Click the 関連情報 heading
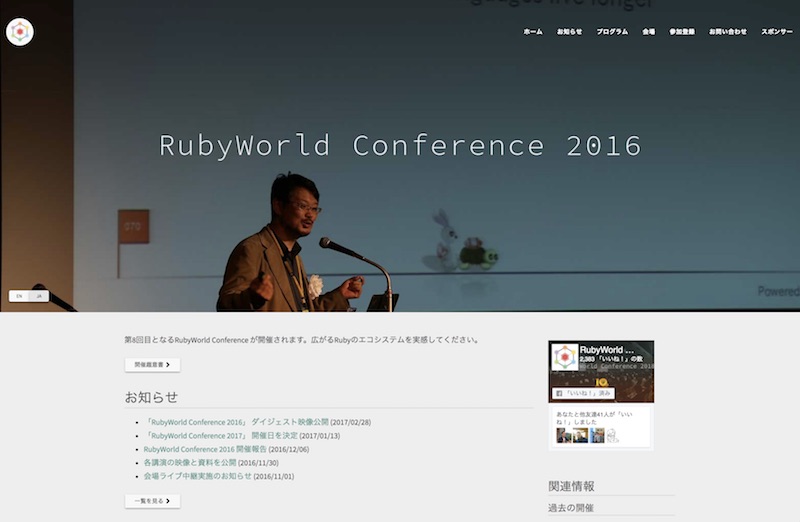The height and width of the screenshot is (522, 800). point(571,486)
